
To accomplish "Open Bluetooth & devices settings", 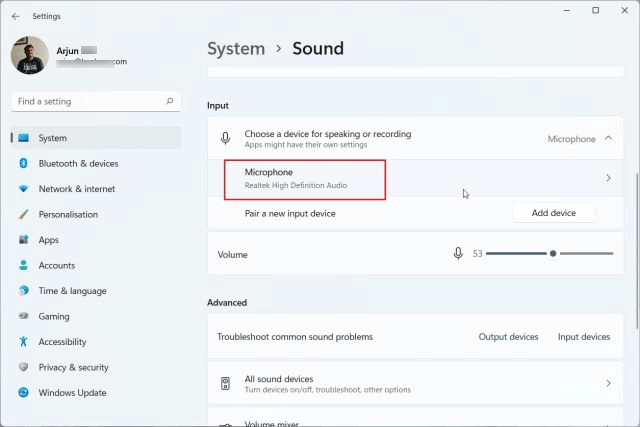I will tap(78, 163).
